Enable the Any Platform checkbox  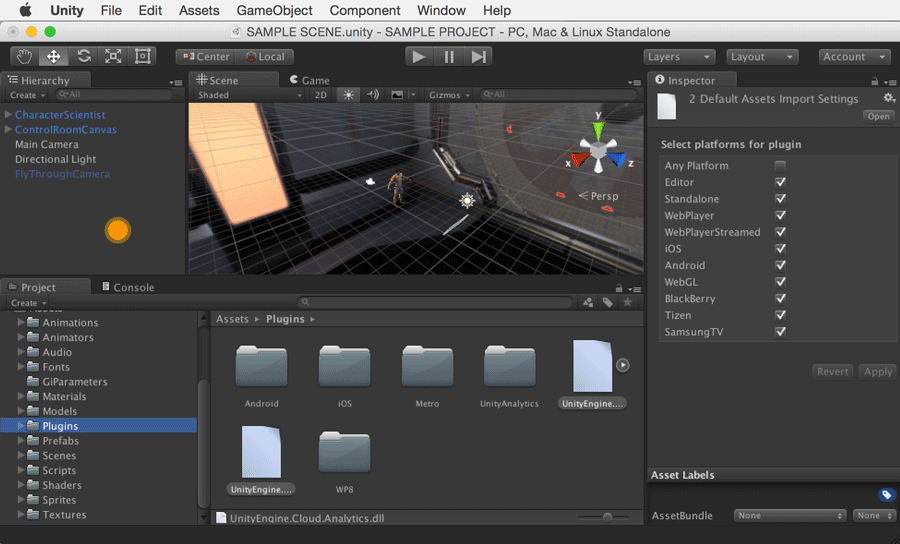pyautogui.click(x=780, y=166)
